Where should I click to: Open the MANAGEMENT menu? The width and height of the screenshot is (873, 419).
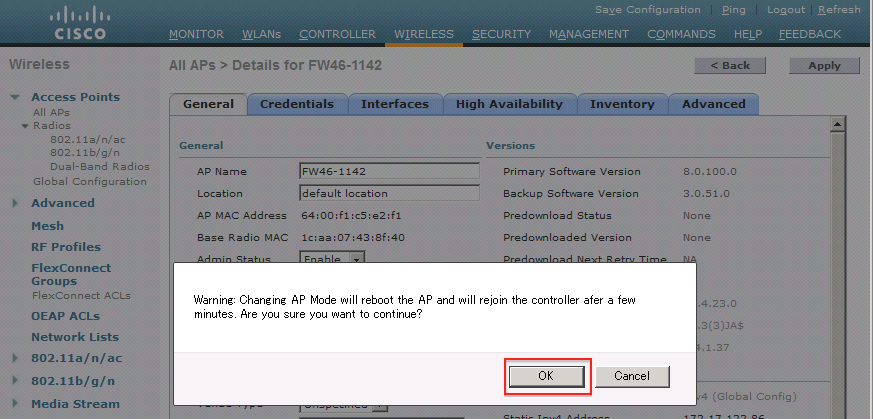589,34
